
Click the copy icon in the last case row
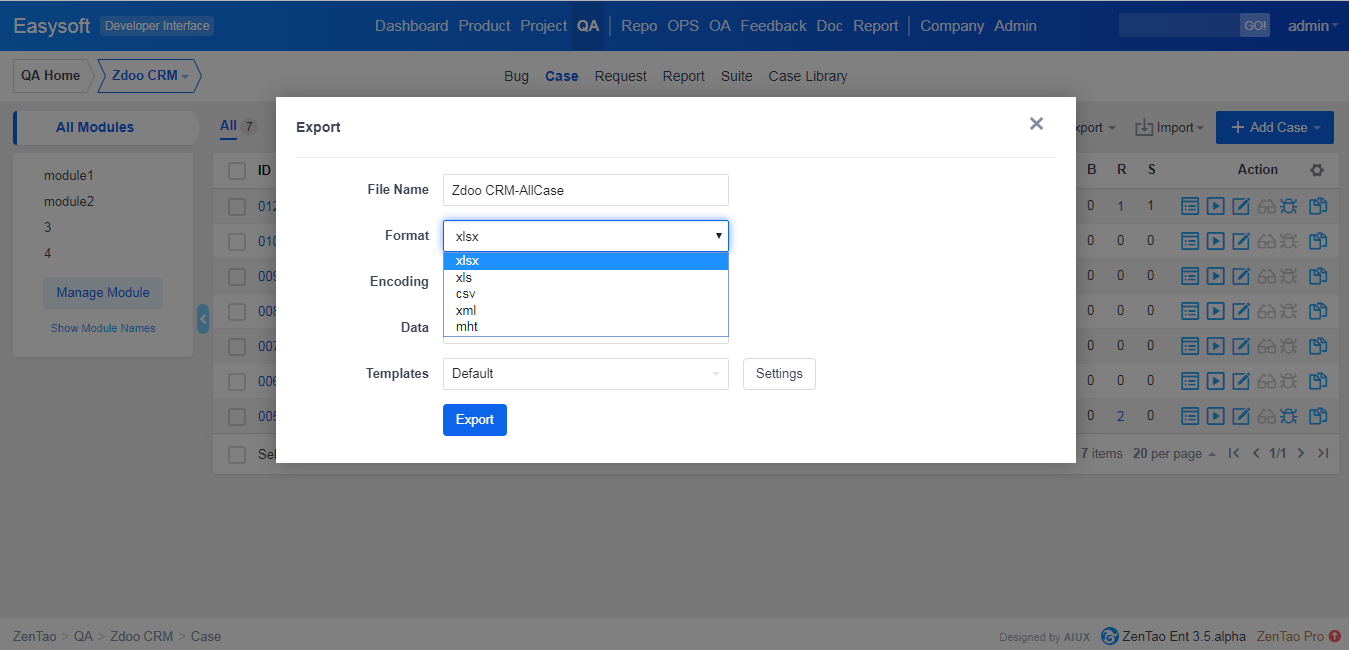(x=1318, y=416)
